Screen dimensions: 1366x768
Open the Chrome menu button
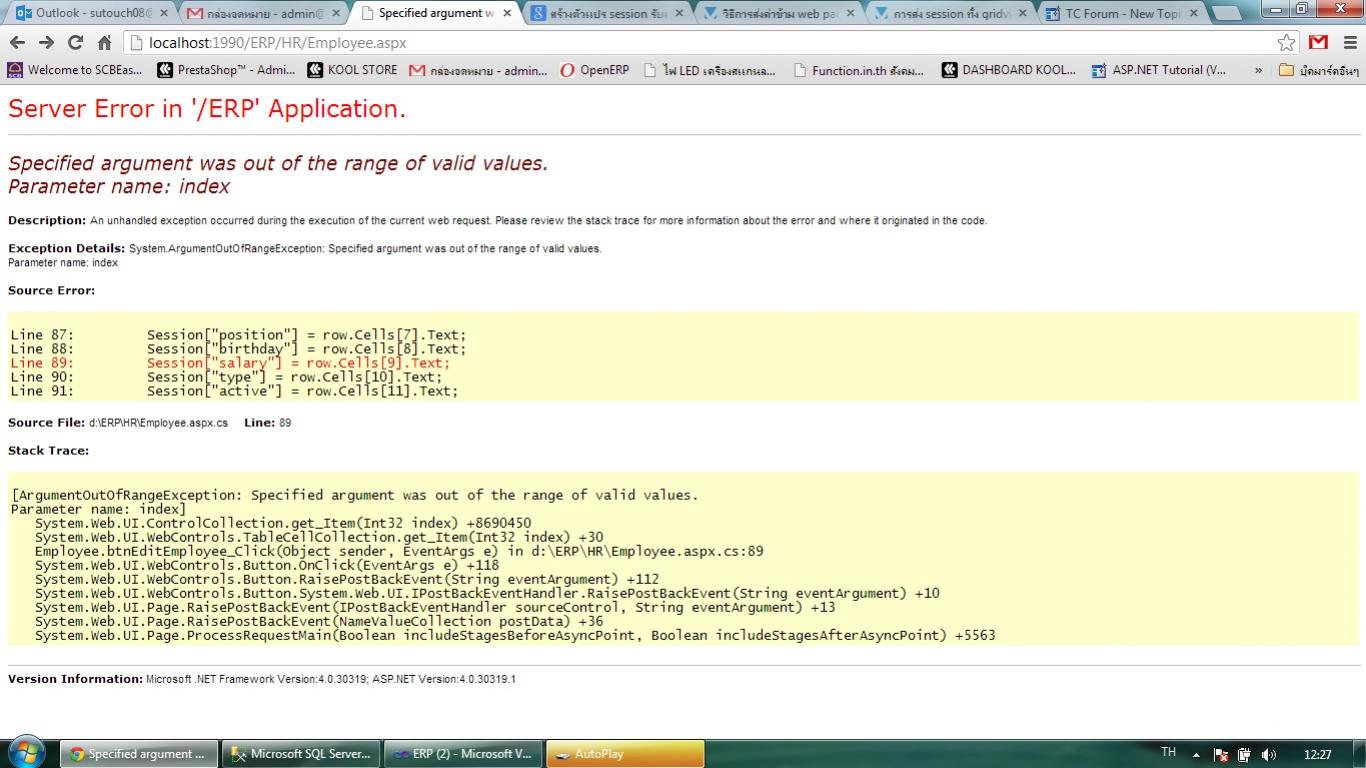click(1349, 42)
